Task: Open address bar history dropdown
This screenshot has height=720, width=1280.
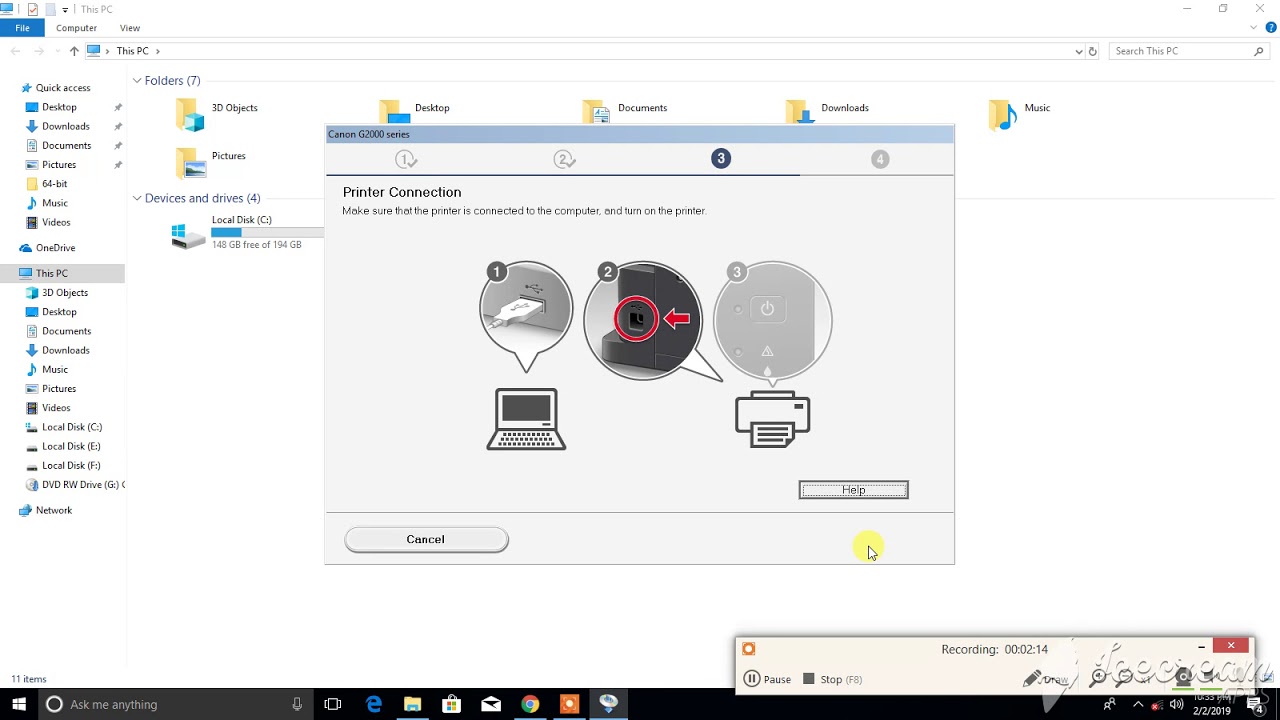Action: click(1078, 51)
